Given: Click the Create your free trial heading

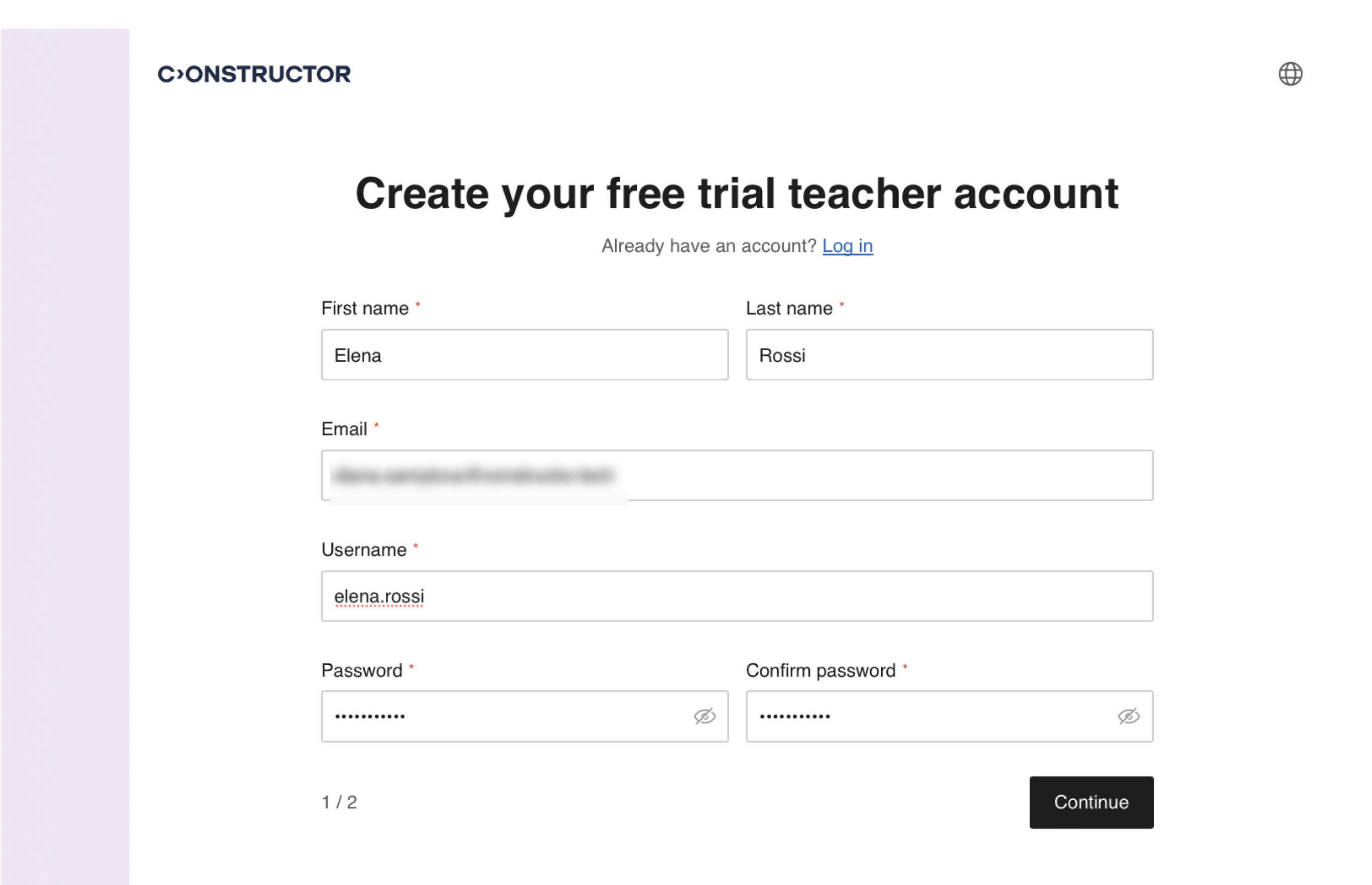Looking at the screenshot, I should pos(737,194).
